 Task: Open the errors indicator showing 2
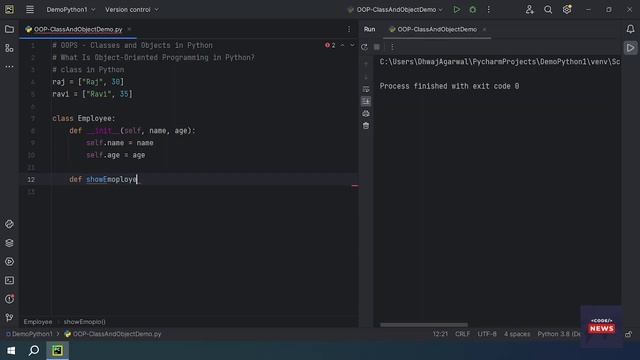click(x=330, y=45)
